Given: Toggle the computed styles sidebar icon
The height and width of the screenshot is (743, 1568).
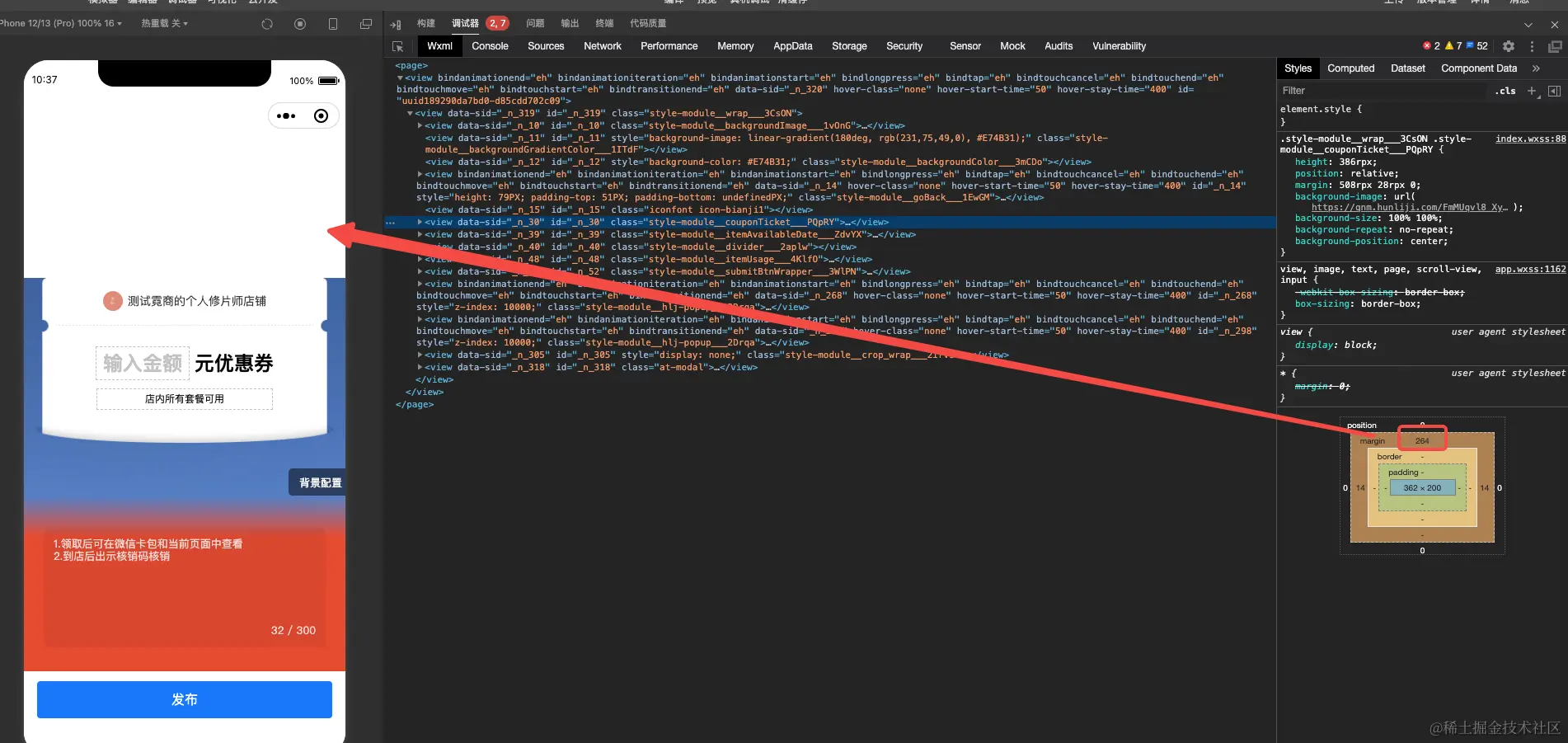Looking at the screenshot, I should 1554,91.
